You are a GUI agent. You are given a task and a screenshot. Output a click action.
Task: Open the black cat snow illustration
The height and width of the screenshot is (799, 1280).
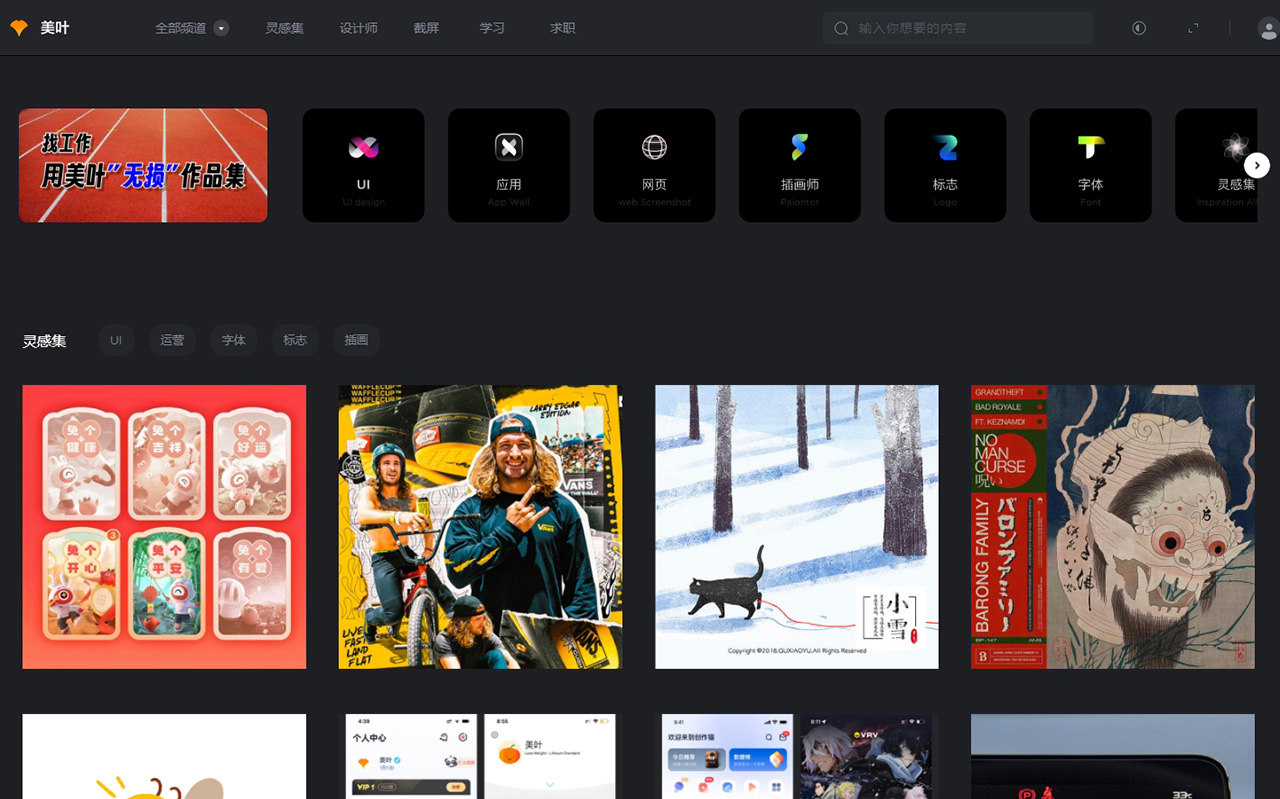point(796,526)
